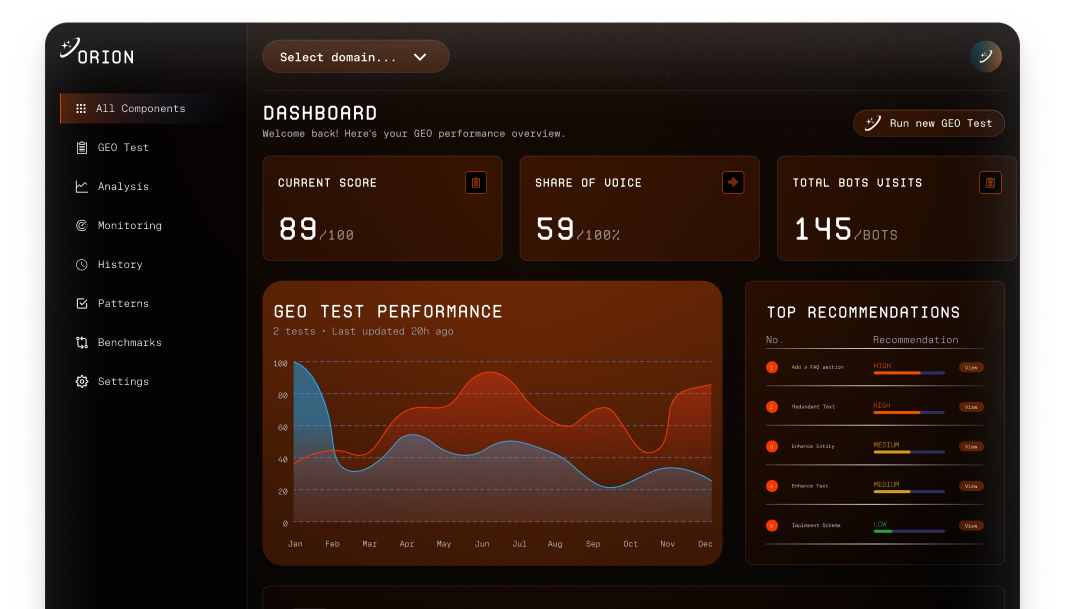Click '2 tests · Last updated 20h ago' text

click(363, 331)
